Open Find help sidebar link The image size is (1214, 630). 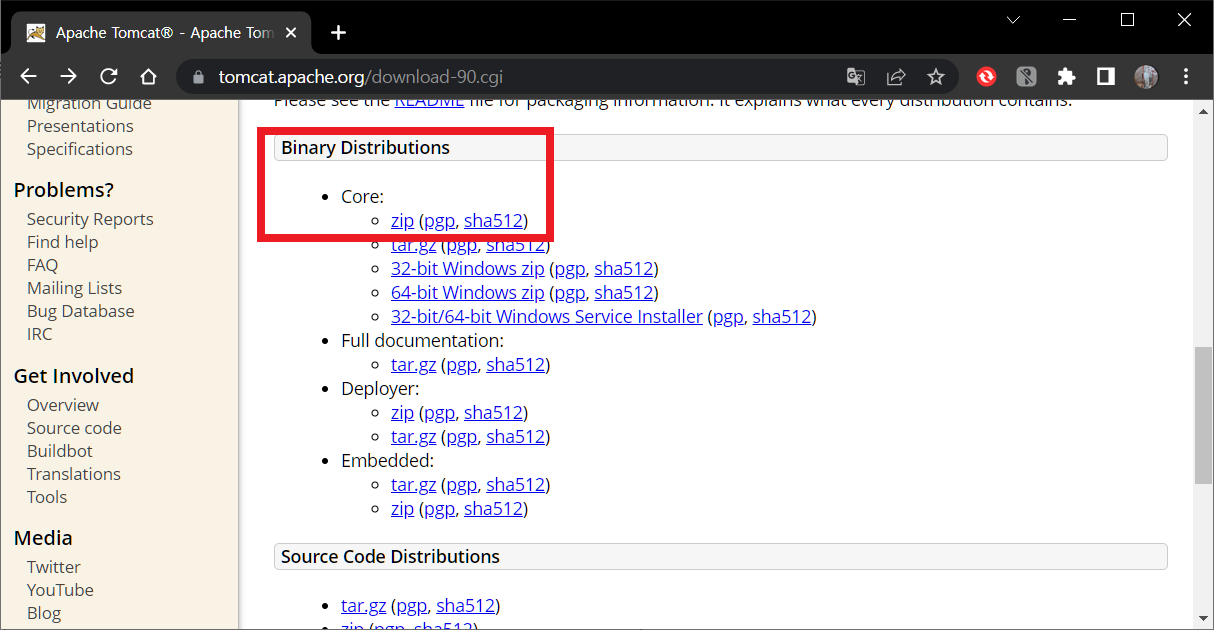click(63, 242)
